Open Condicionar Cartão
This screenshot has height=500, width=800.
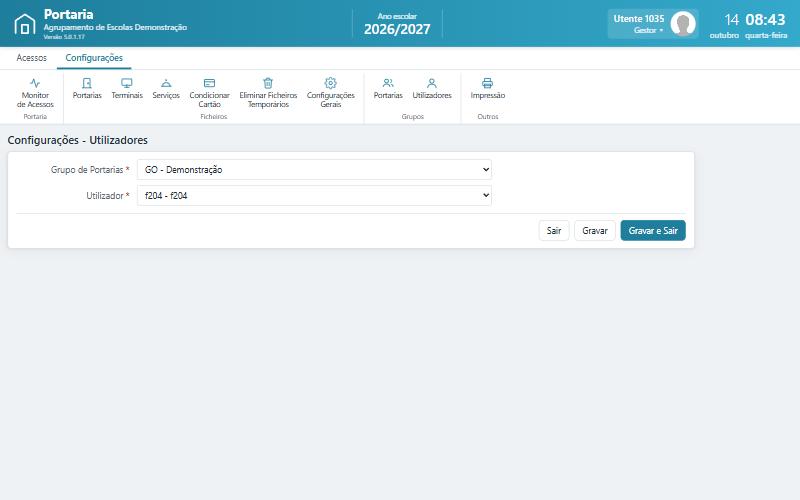(x=209, y=93)
